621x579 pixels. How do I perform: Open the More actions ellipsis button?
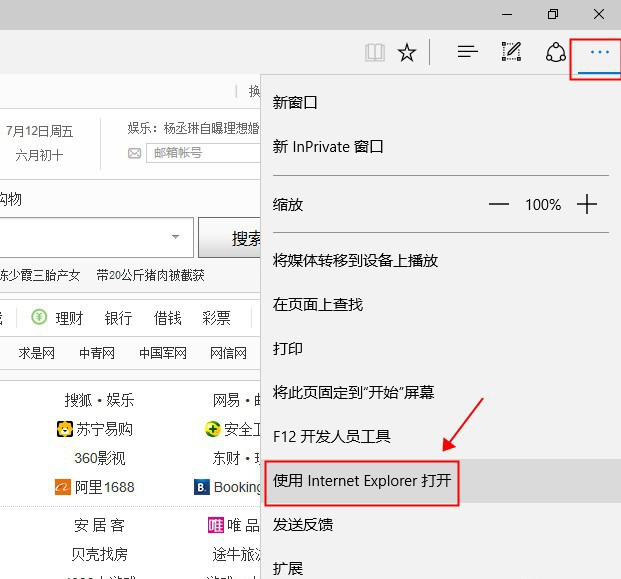pos(599,52)
